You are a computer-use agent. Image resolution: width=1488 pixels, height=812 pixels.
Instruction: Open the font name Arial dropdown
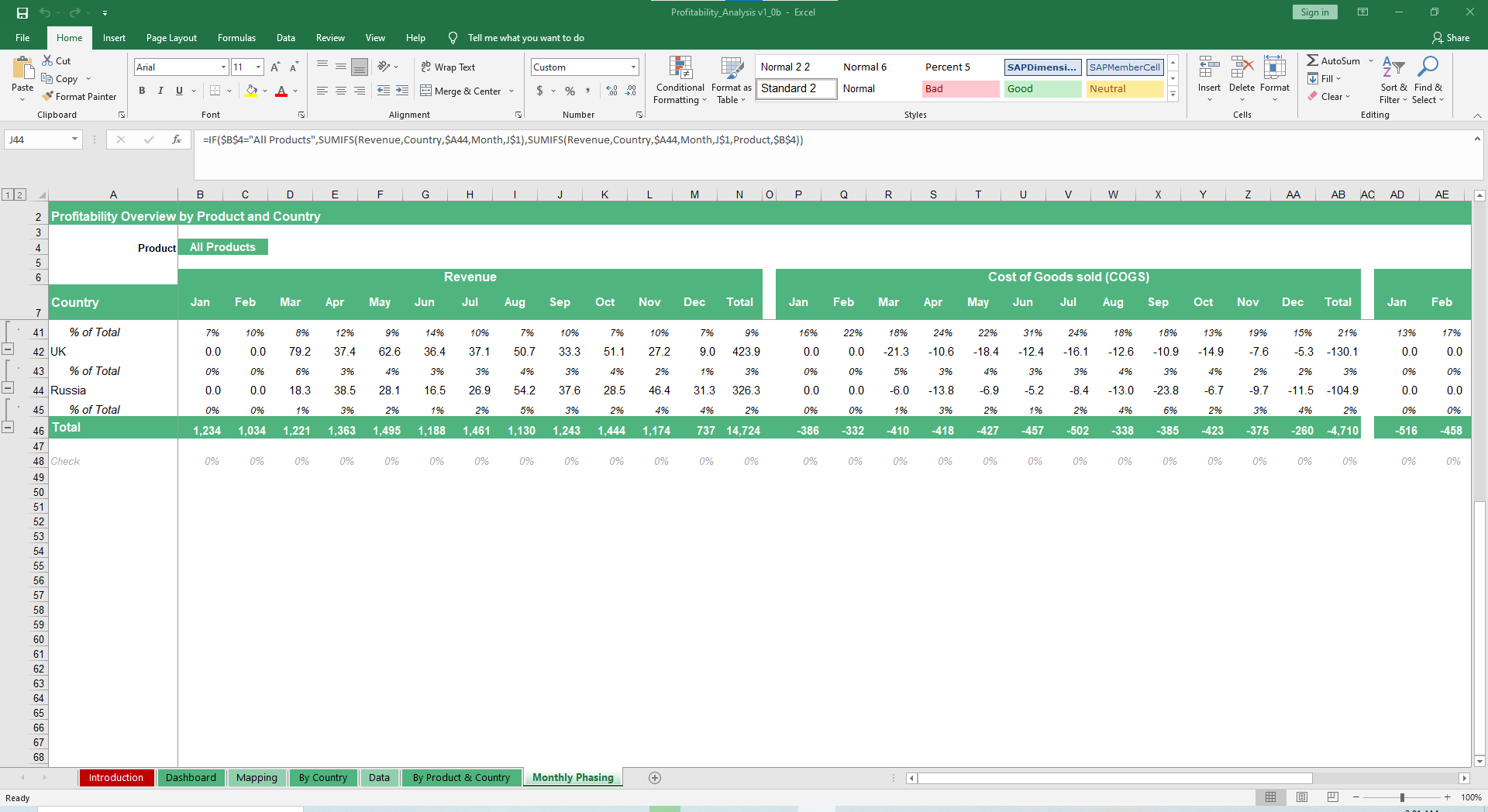pos(223,67)
